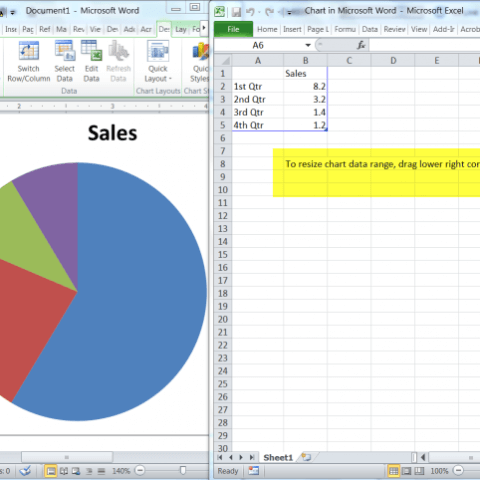Open the Quick Layout dropdown
This screenshot has width=480, height=480.
[x=158, y=61]
